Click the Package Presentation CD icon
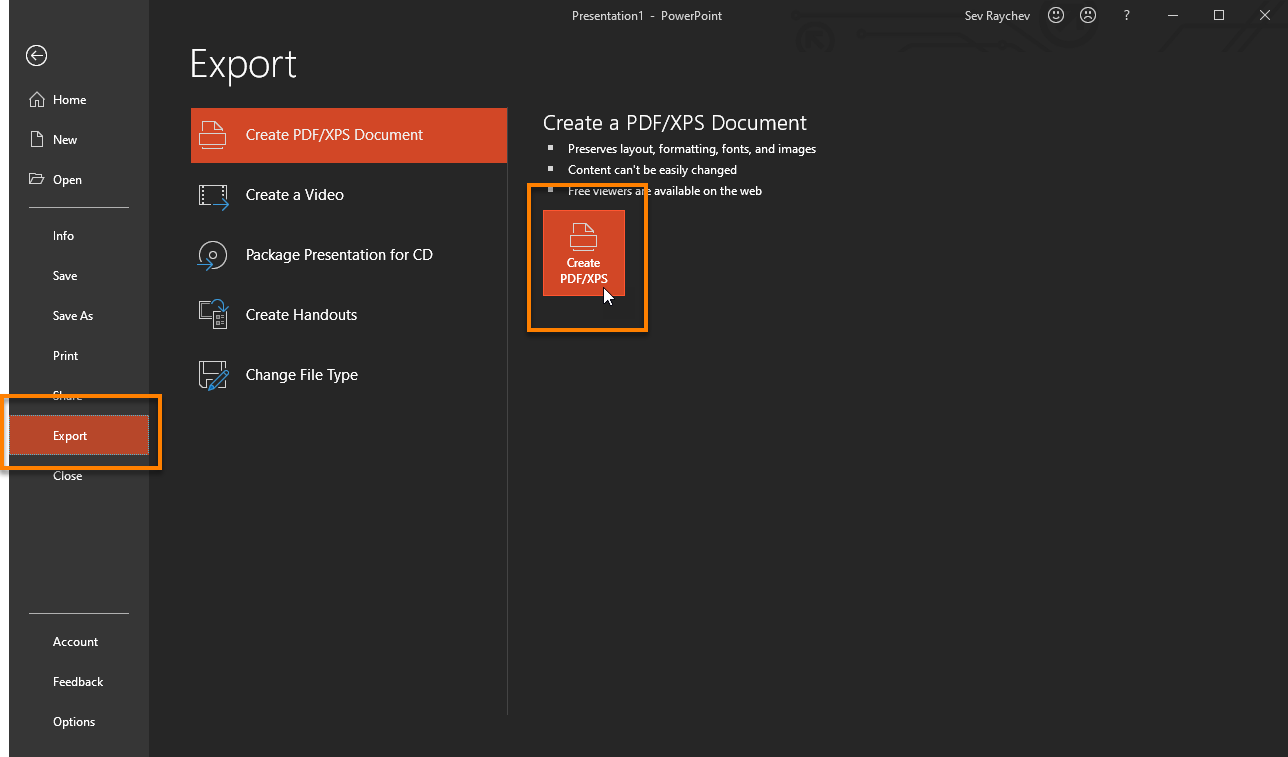The image size is (1288, 757). coord(214,256)
